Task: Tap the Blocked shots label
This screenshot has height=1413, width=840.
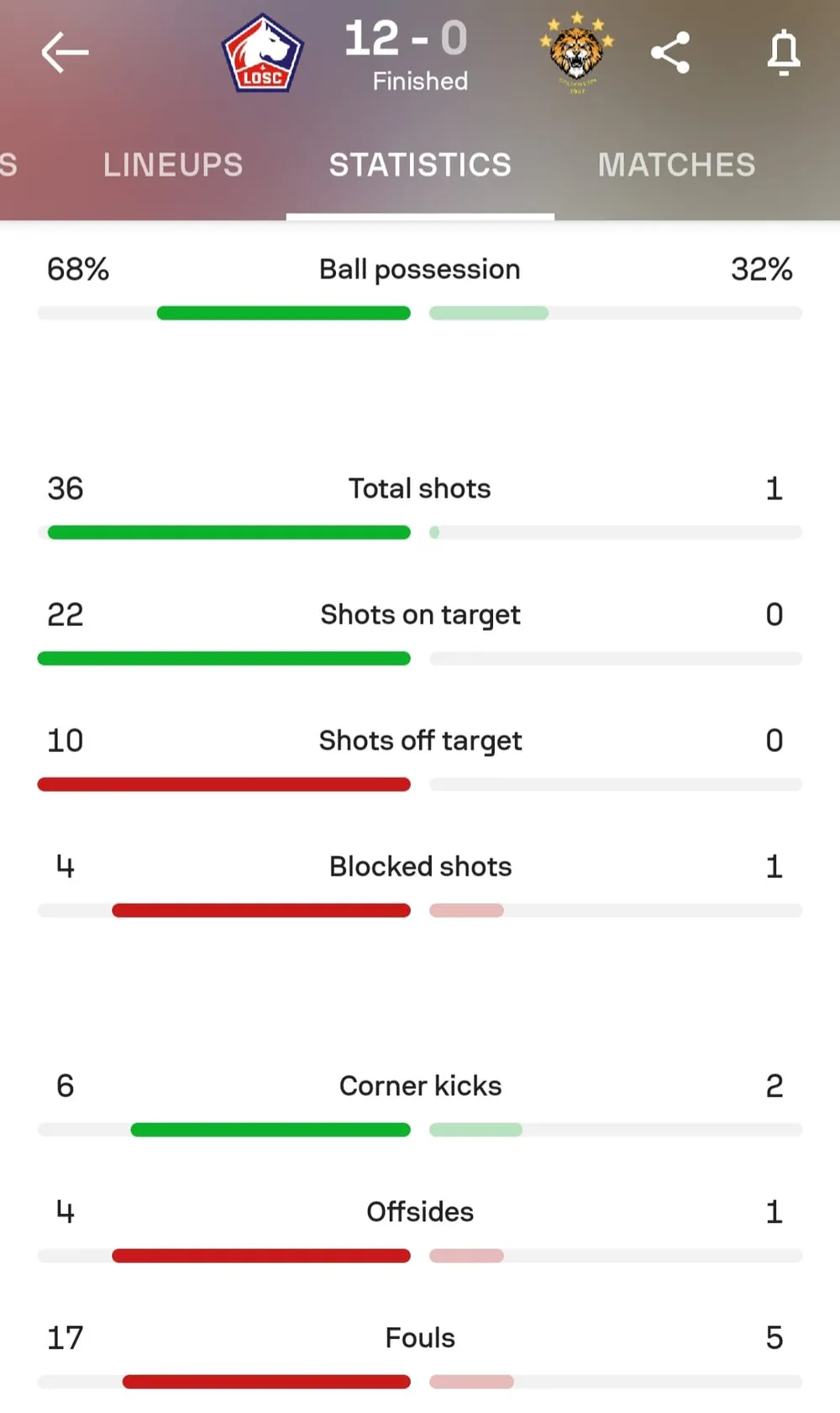Action: [420, 867]
